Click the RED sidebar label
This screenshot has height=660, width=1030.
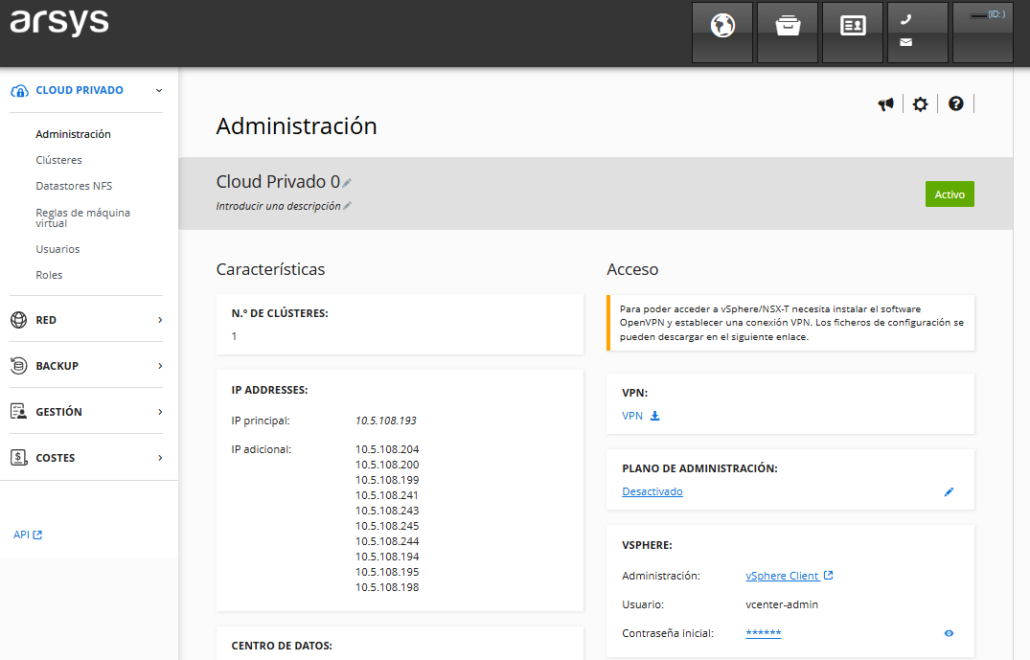pos(46,320)
